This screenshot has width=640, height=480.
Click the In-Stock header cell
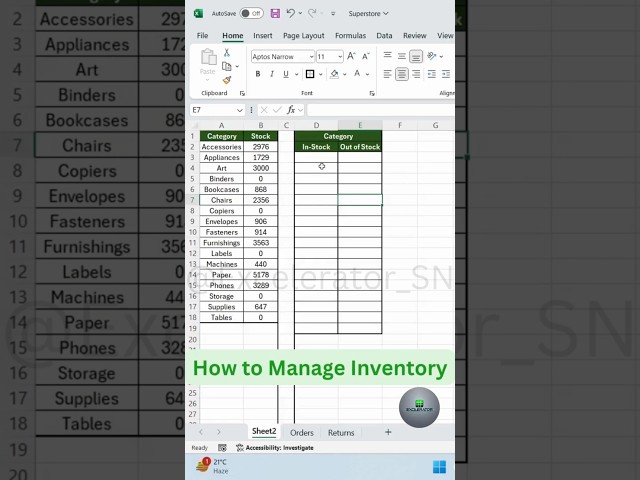316,147
